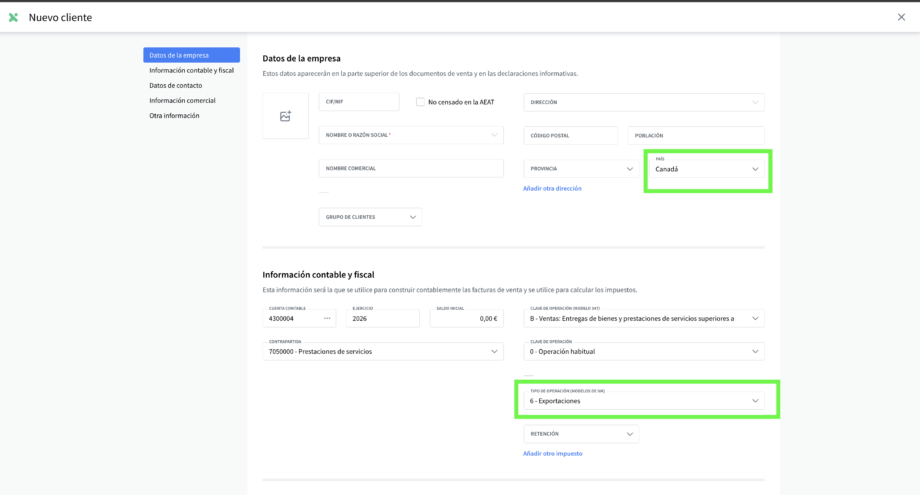Image resolution: width=920 pixels, height=495 pixels.
Task: Open 'Información comercial' in the sidebar
Action: [182, 100]
